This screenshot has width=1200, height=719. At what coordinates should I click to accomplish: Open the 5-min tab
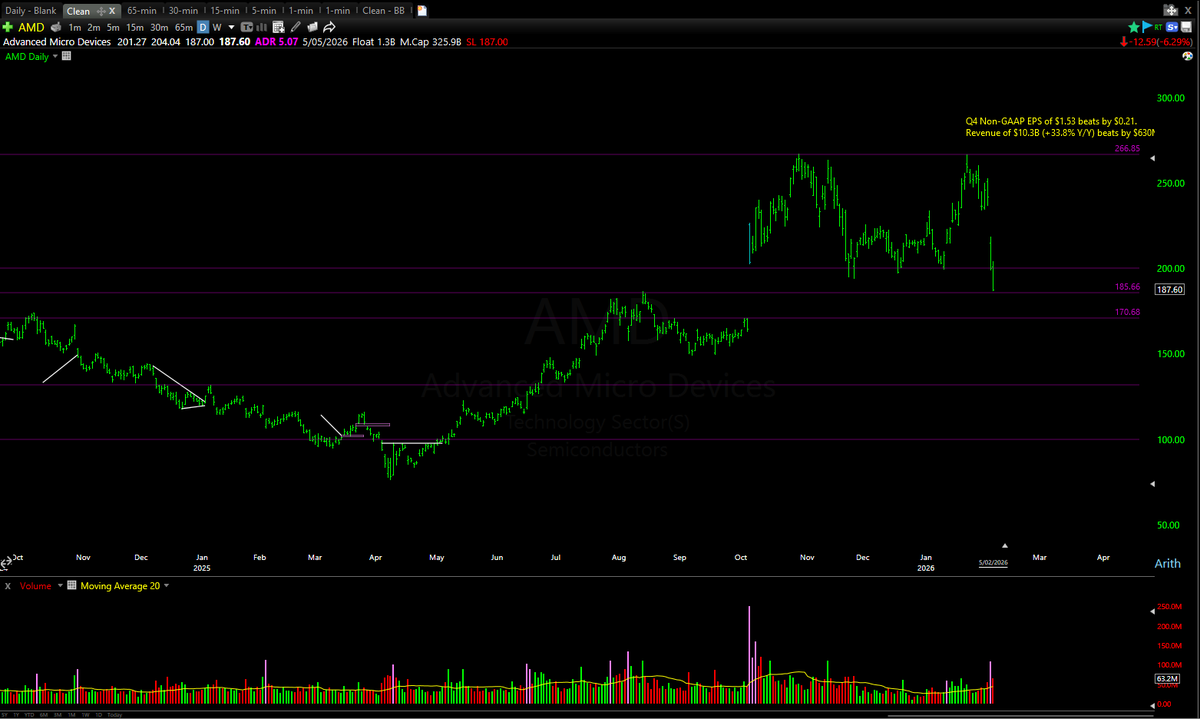[264, 11]
